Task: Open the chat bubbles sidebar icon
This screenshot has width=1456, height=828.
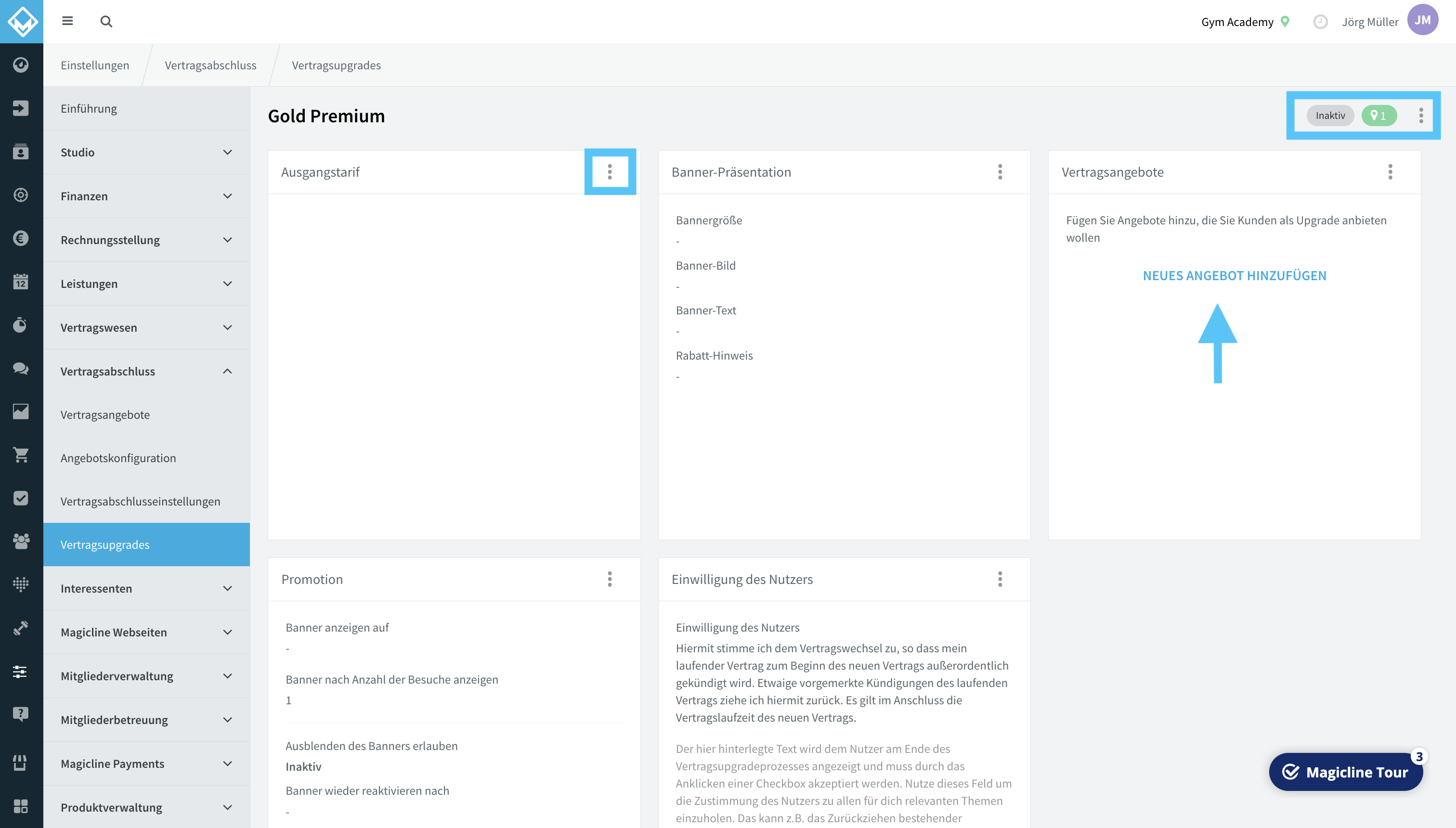Action: point(21,368)
